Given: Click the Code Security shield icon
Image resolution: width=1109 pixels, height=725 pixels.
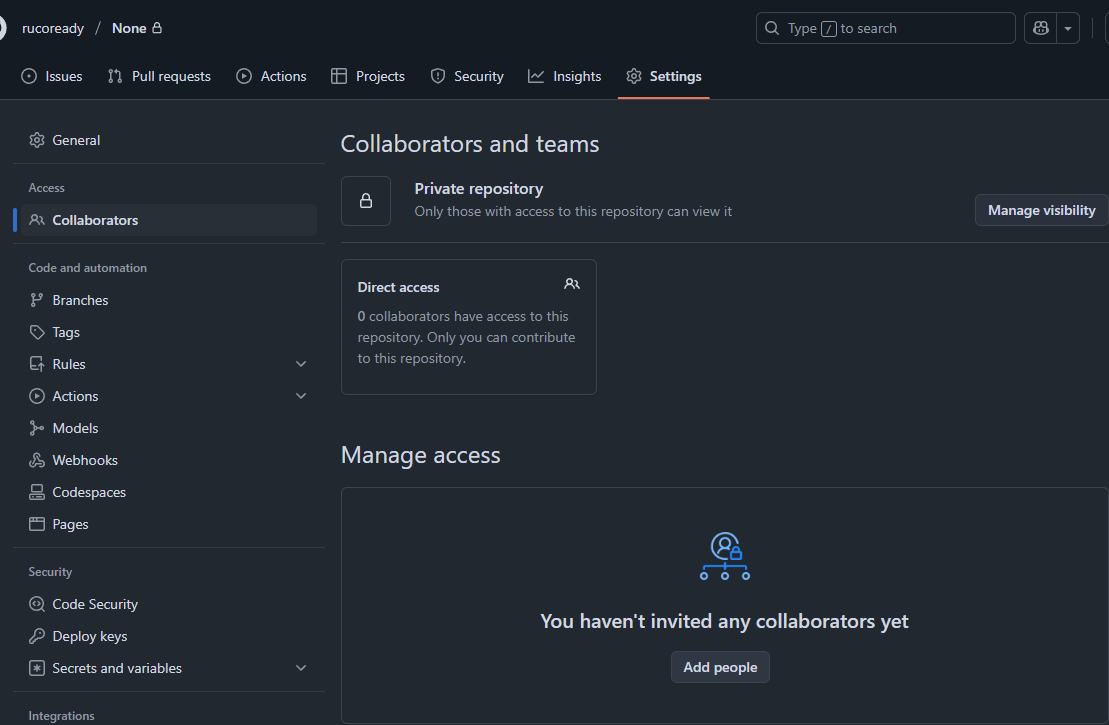Looking at the screenshot, I should (37, 604).
